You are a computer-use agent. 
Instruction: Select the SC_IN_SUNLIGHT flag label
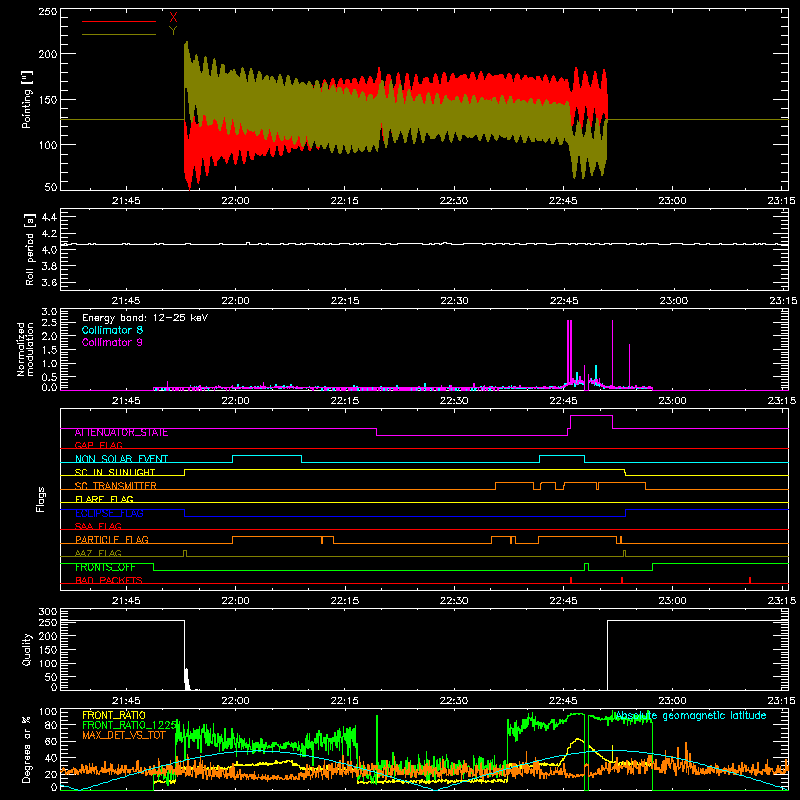(115, 472)
